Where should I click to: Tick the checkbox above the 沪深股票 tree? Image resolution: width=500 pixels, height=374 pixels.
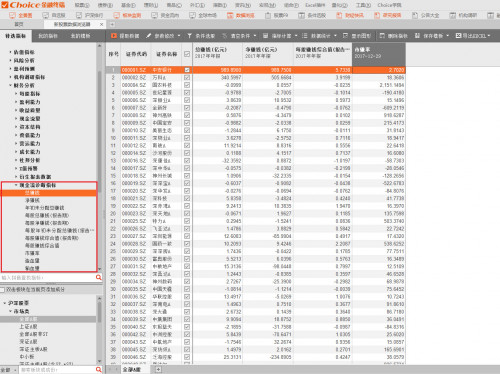click(2, 290)
